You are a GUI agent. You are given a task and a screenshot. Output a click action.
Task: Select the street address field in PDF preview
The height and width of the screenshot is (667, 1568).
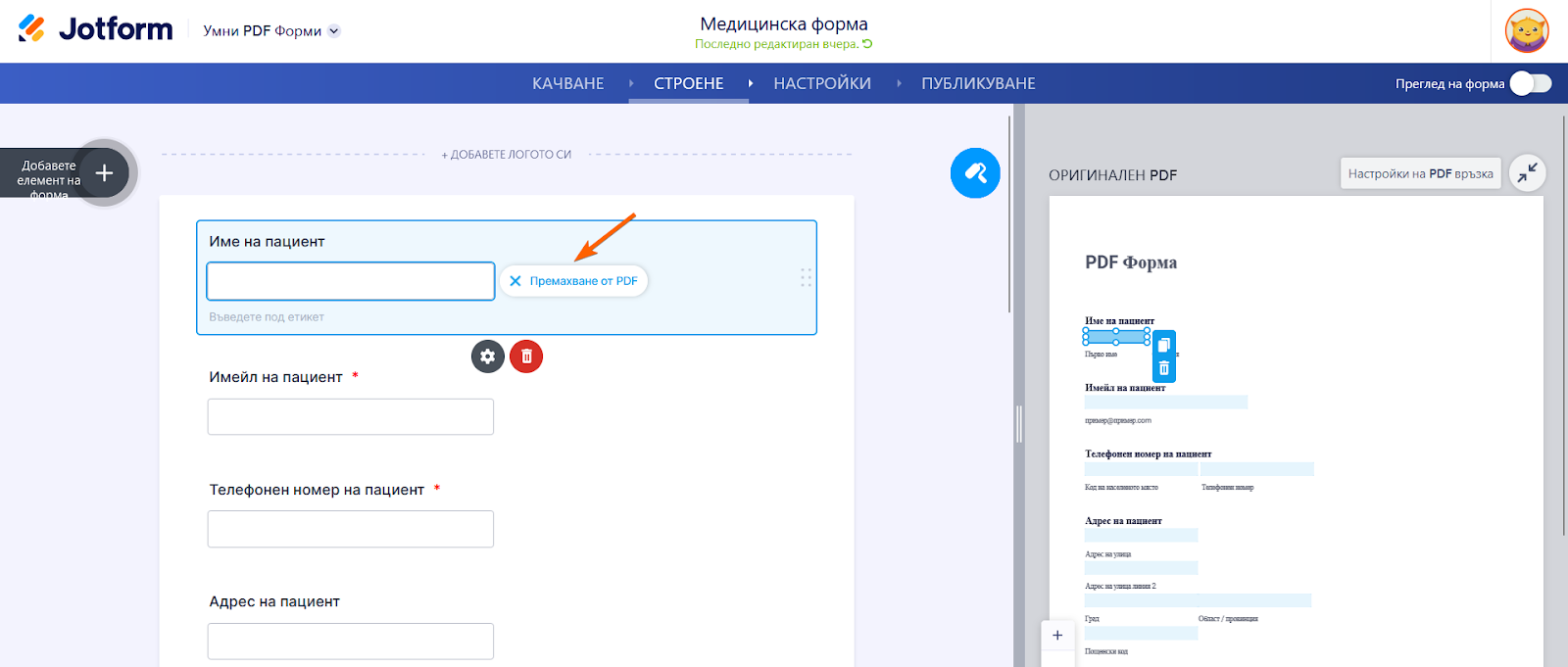point(1141,535)
